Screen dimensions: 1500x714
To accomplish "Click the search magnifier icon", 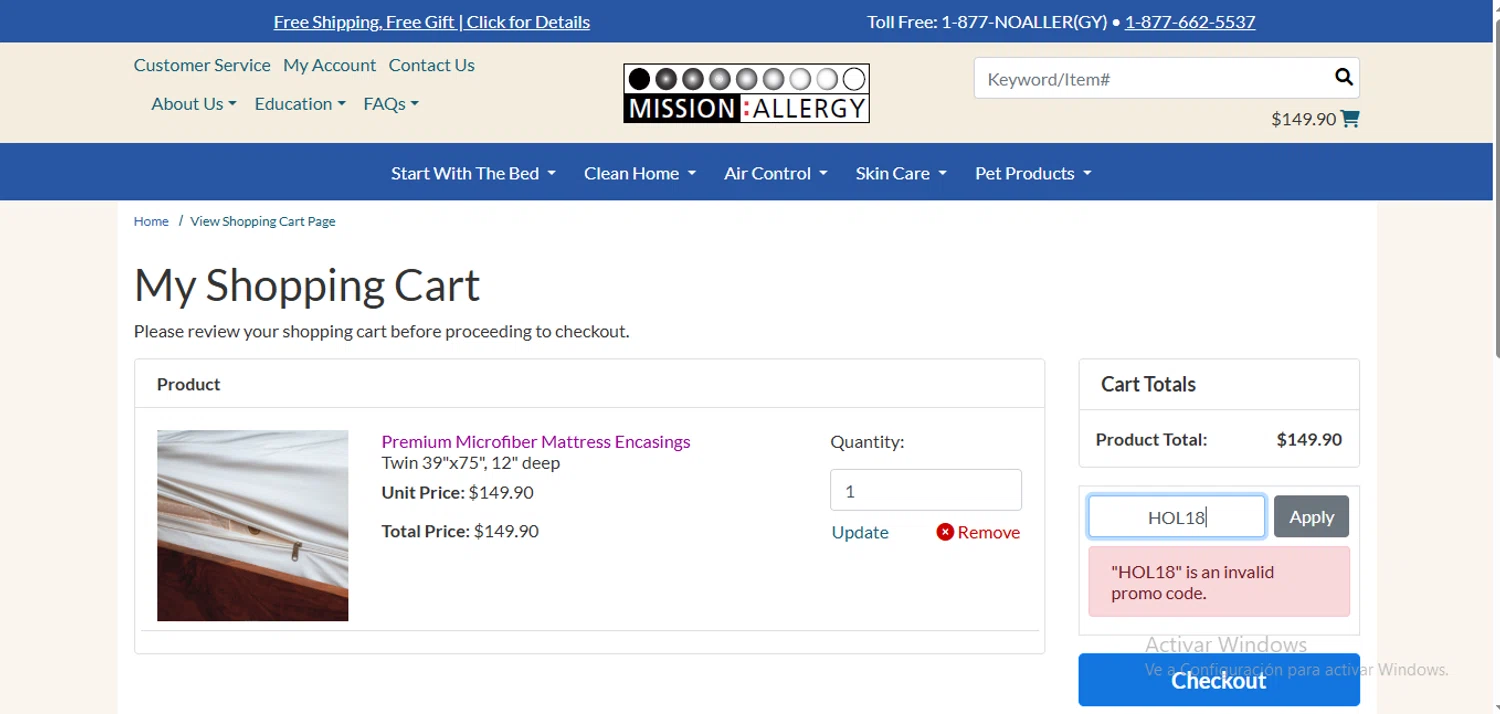I will pyautogui.click(x=1343, y=77).
